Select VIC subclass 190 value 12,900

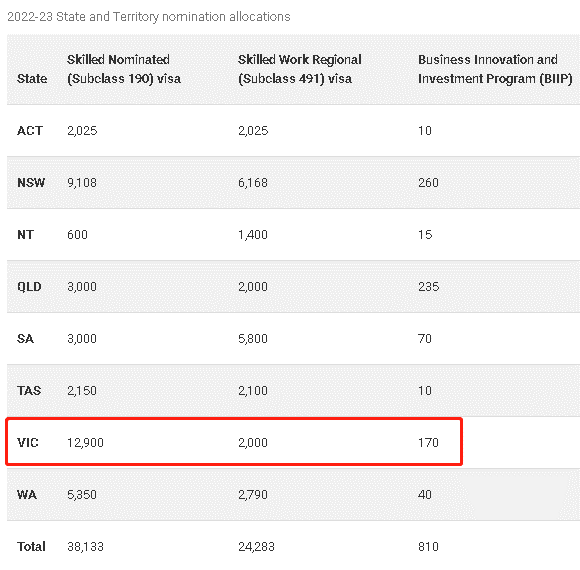85,443
